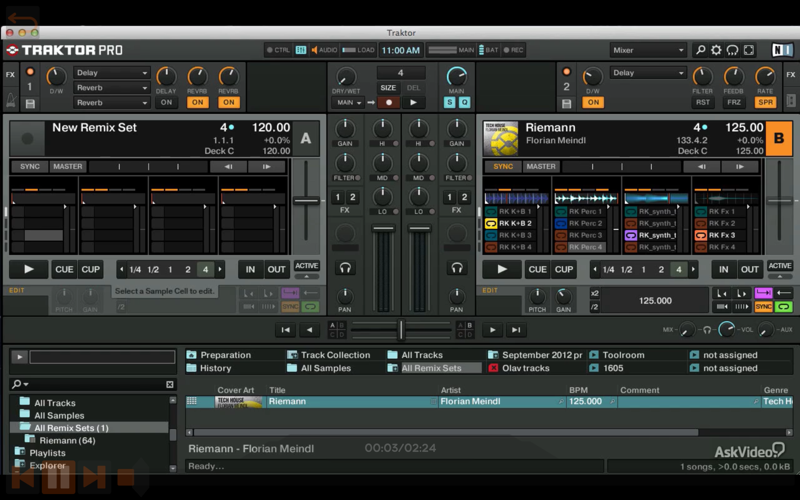Select RK Fx 3 sample cell
The height and width of the screenshot is (500, 800).
pyautogui.click(x=722, y=235)
